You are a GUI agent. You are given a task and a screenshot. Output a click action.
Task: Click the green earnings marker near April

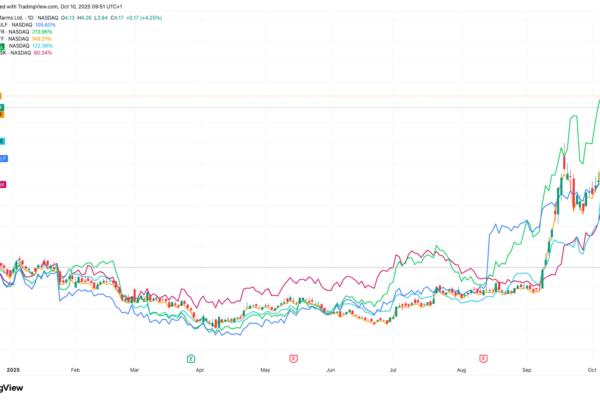[189, 357]
